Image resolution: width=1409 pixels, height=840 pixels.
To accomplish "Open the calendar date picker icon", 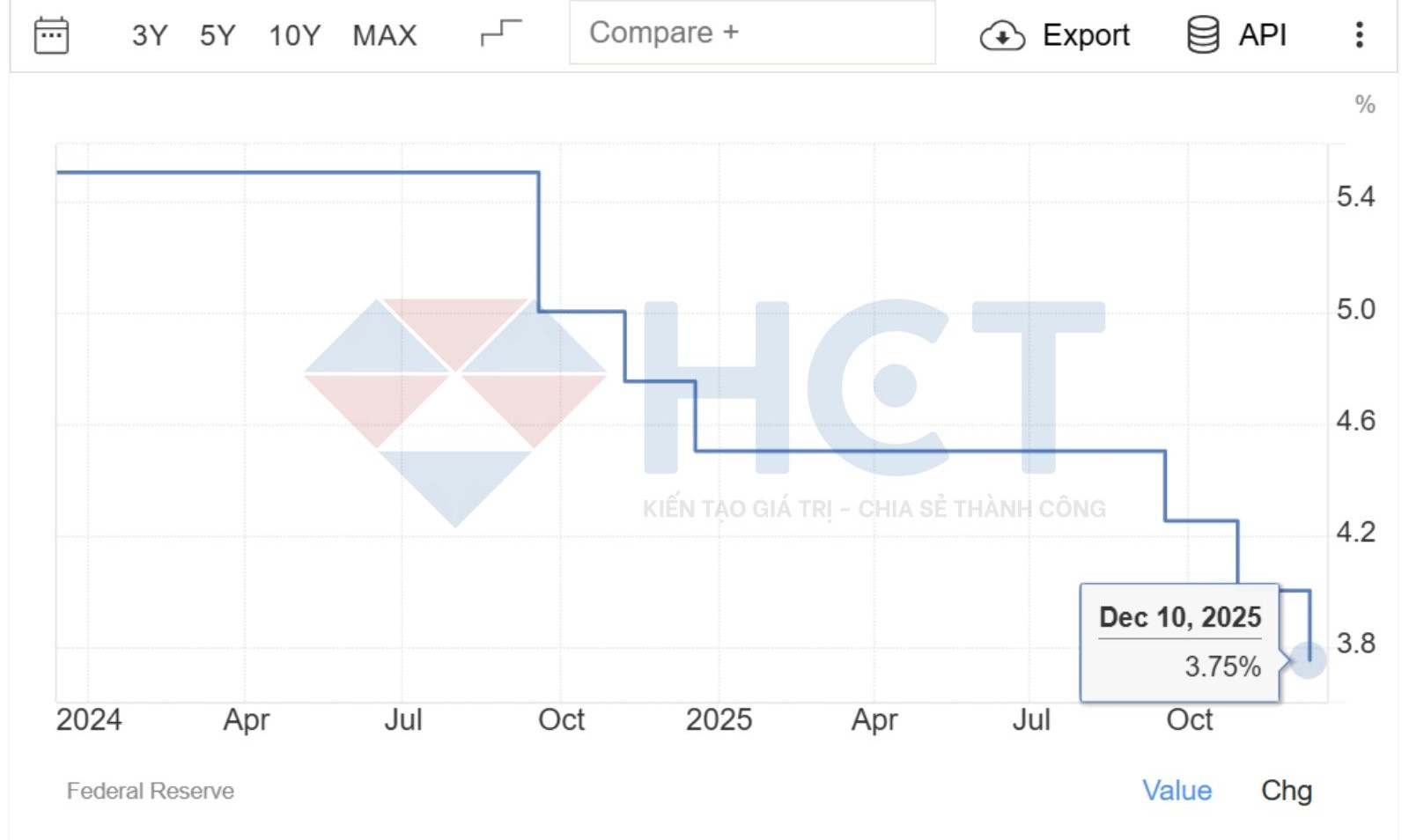I will (50, 34).
